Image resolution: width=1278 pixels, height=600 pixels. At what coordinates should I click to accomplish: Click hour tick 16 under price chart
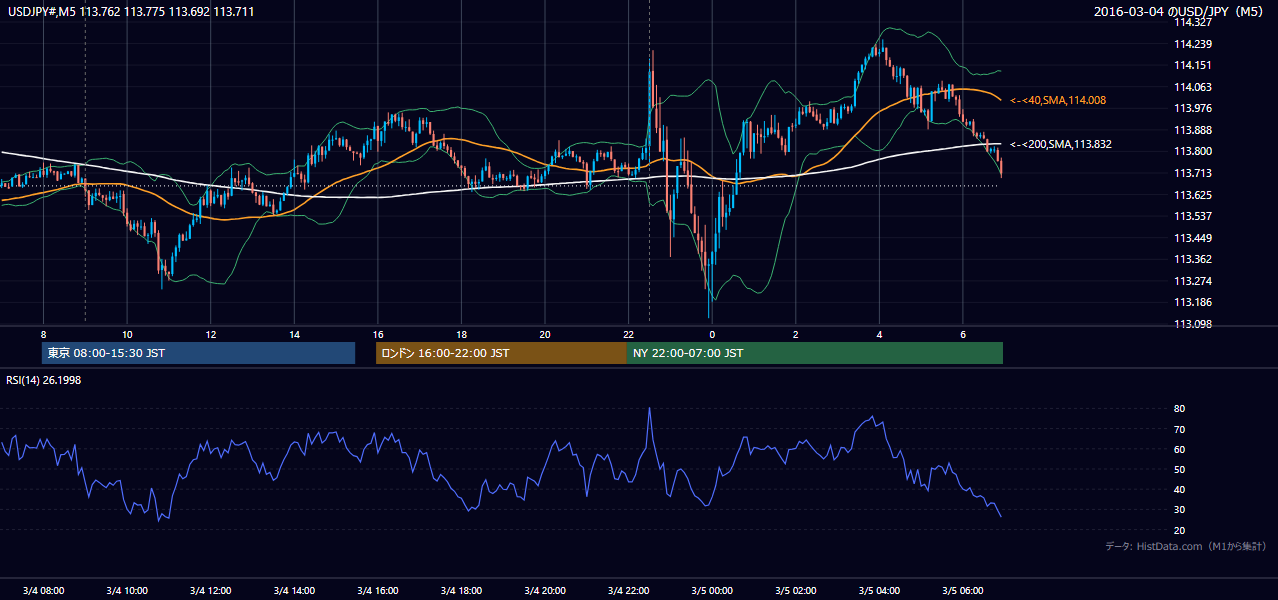[378, 334]
